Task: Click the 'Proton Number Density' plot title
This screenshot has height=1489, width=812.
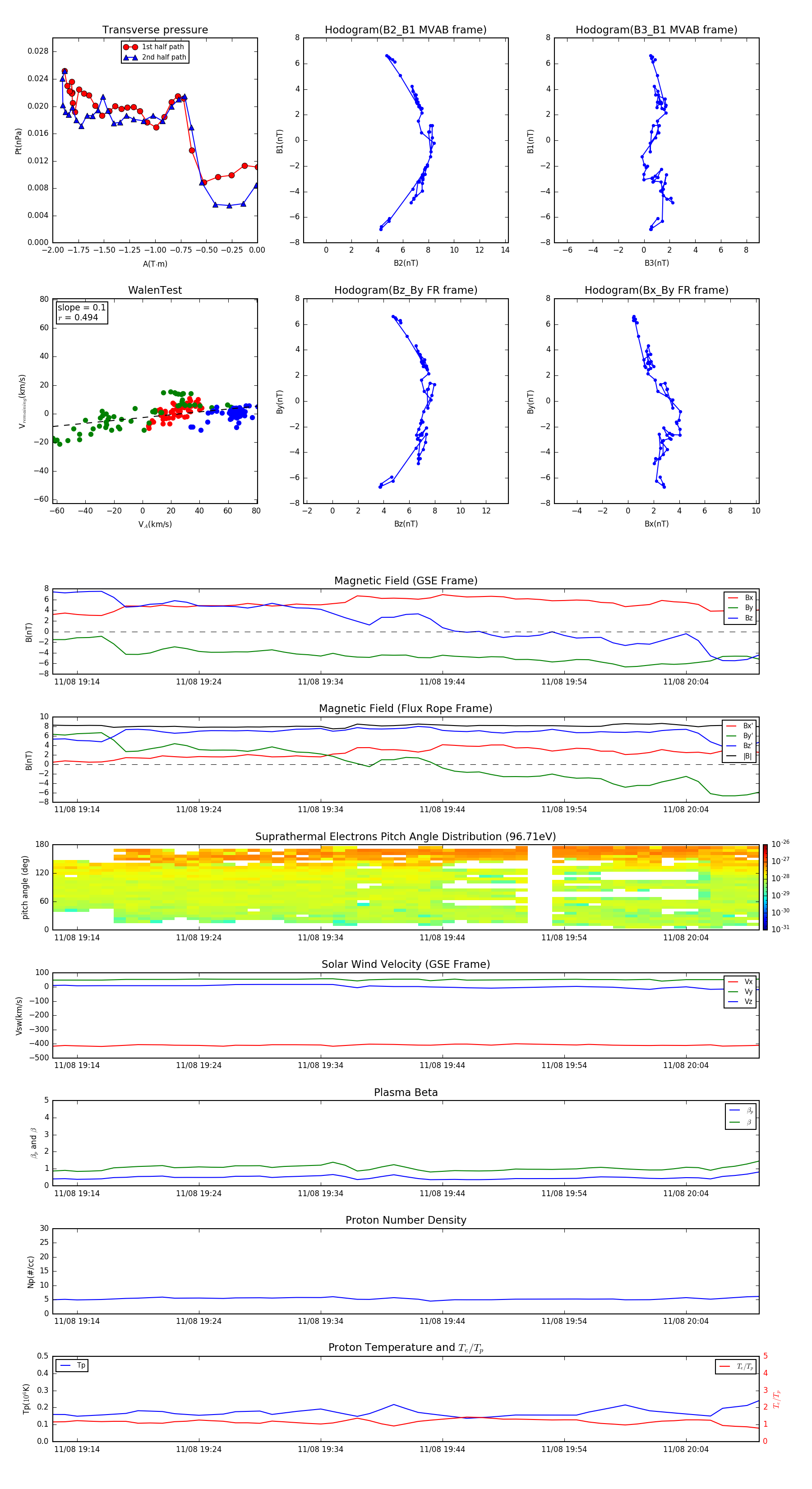Action: coord(406,1220)
